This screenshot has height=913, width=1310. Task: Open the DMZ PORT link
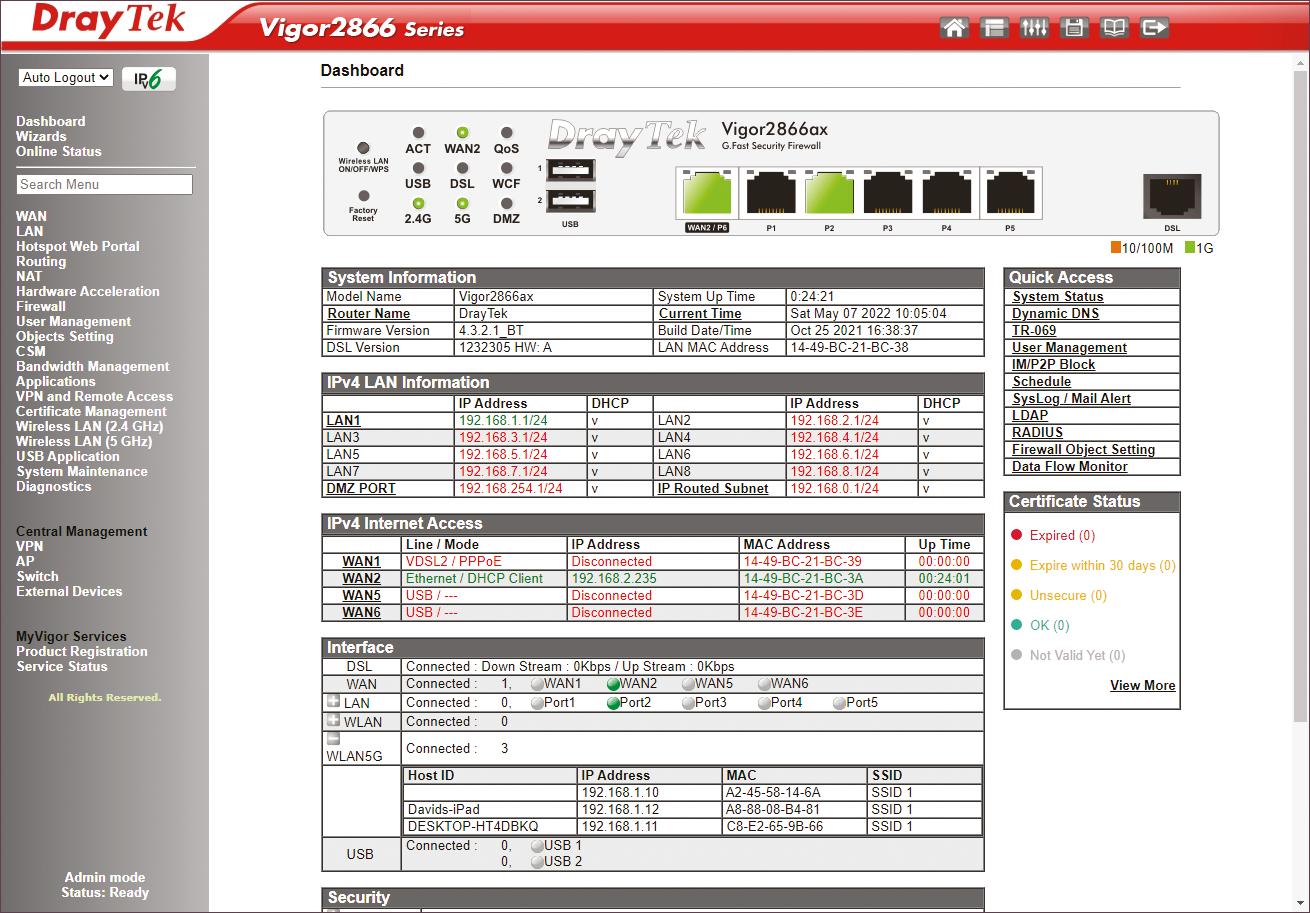[x=361, y=488]
